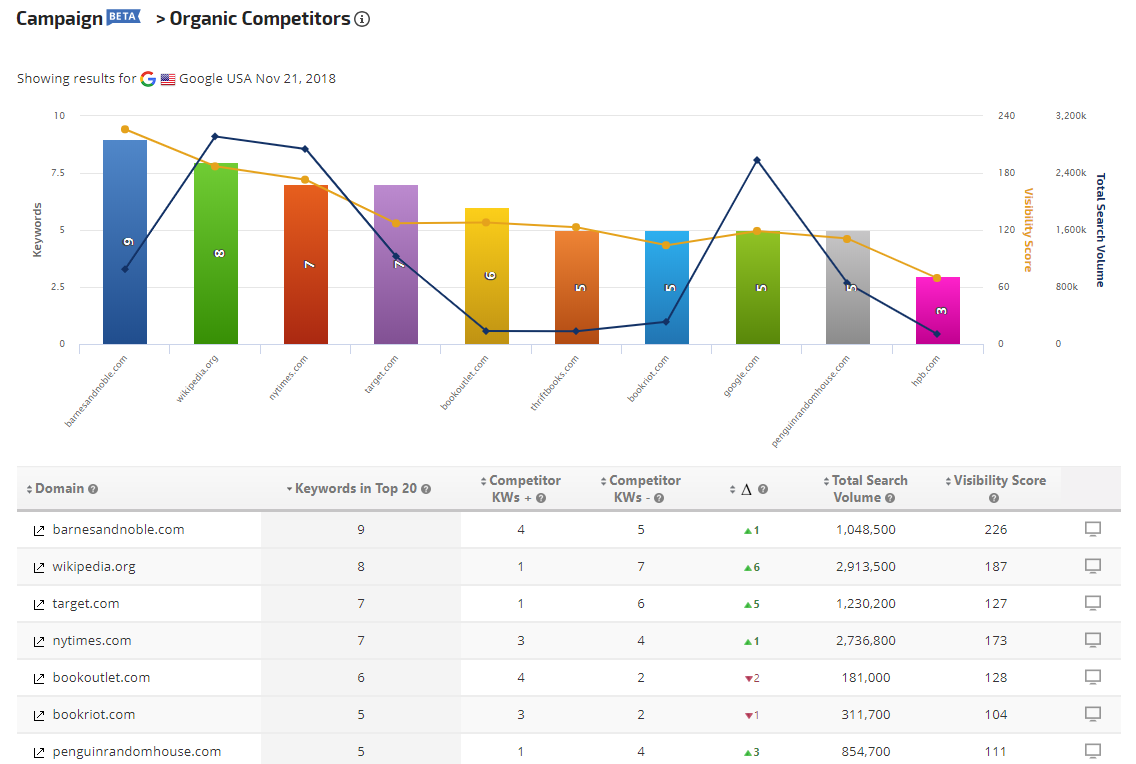
Task: Sort table by Domain column
Action: pos(60,489)
